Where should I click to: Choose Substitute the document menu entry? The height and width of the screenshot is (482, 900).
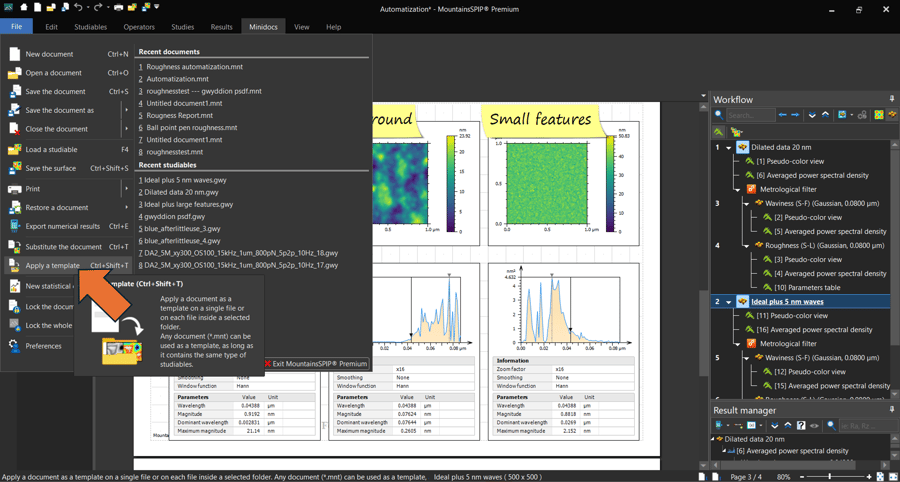pyautogui.click(x=68, y=247)
